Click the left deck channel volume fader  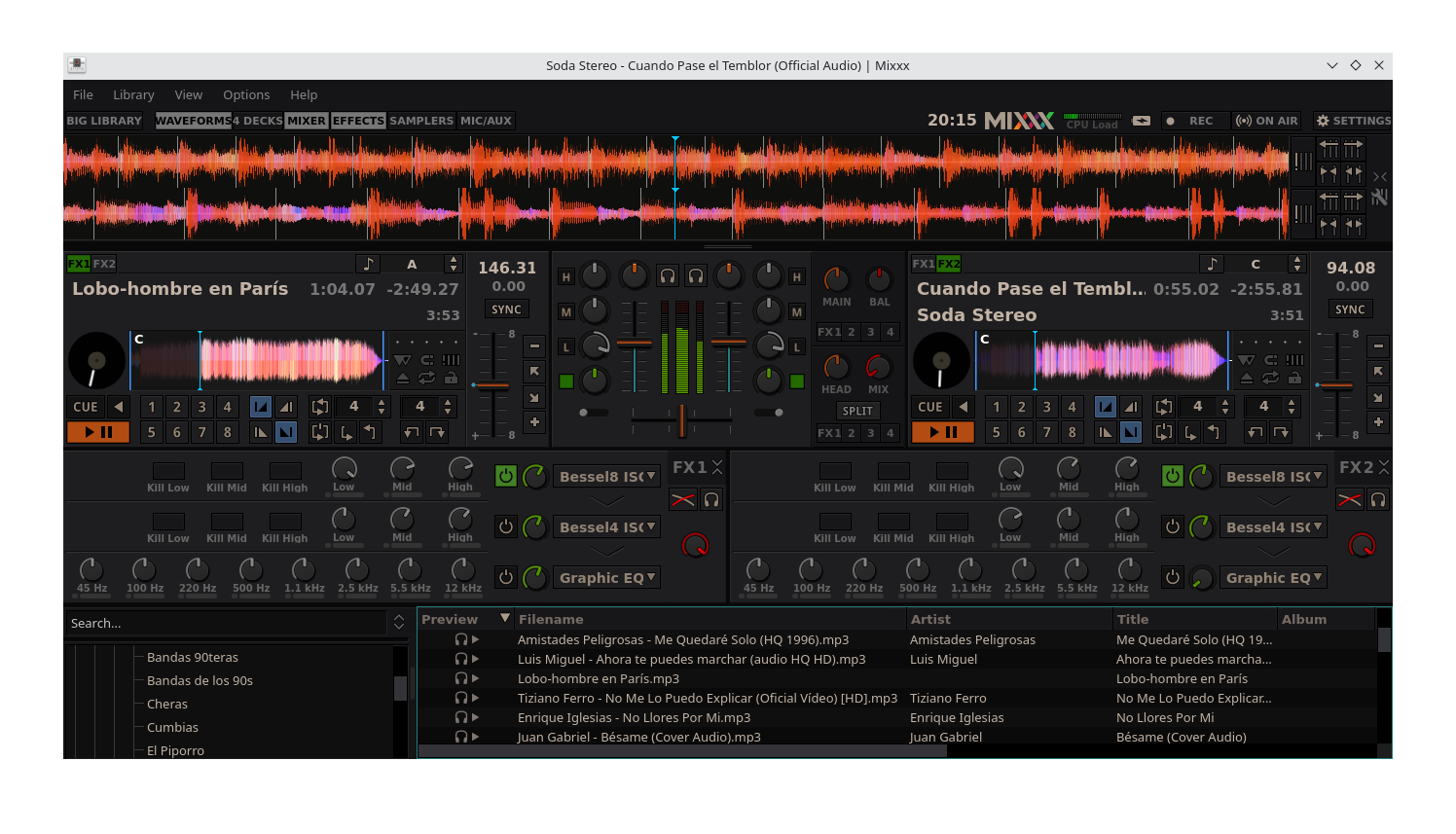point(635,343)
